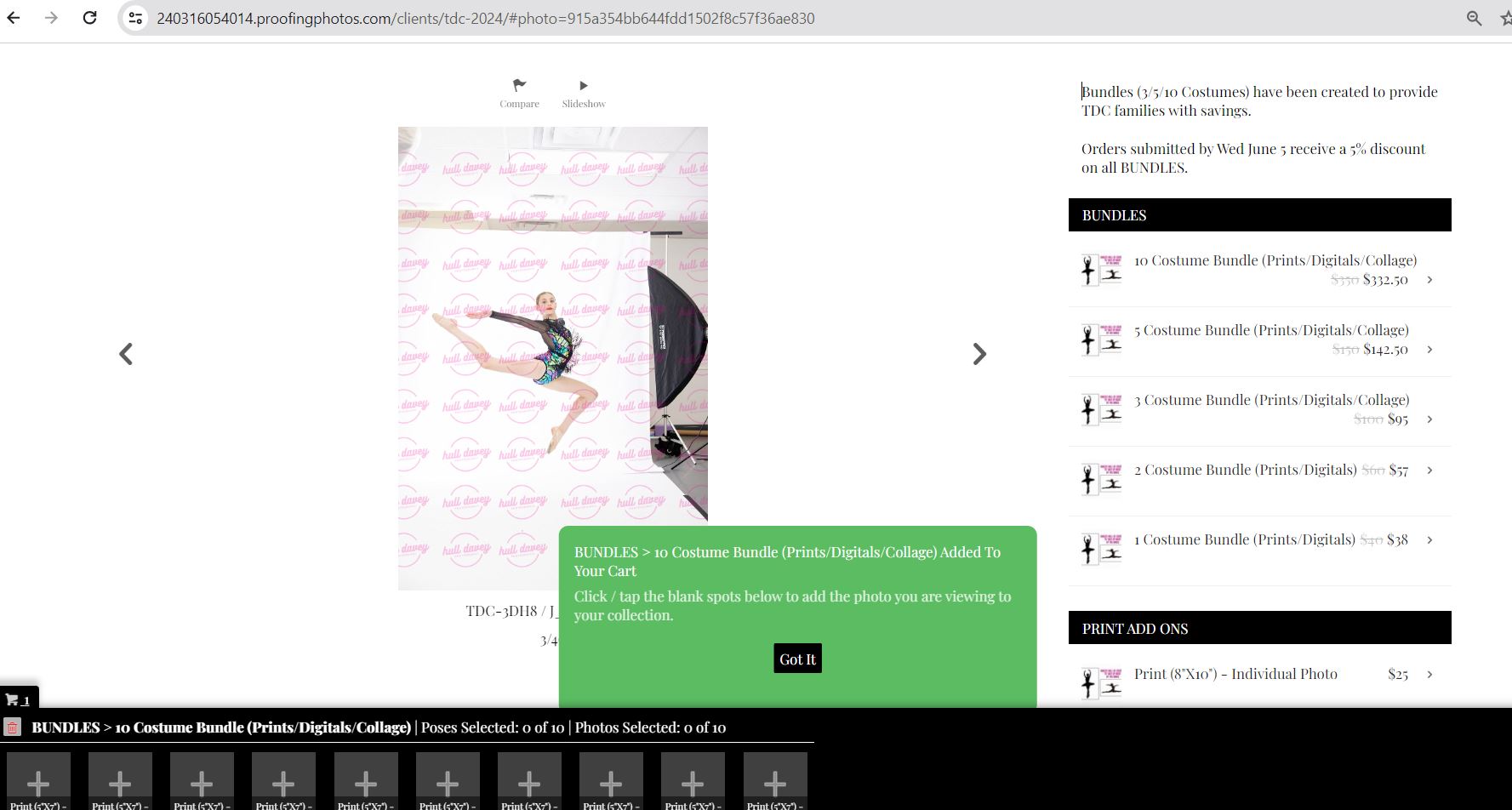This screenshot has width=1512, height=810.
Task: Advance to next photo with right chevron
Action: click(x=979, y=354)
